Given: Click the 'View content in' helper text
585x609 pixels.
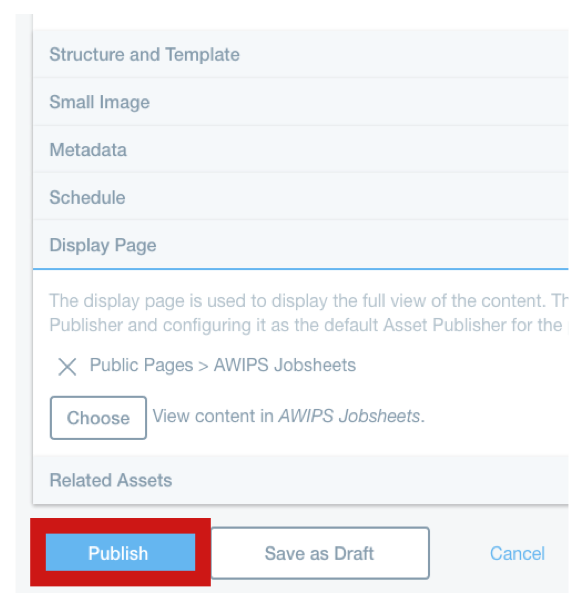Looking at the screenshot, I should 213,416.
